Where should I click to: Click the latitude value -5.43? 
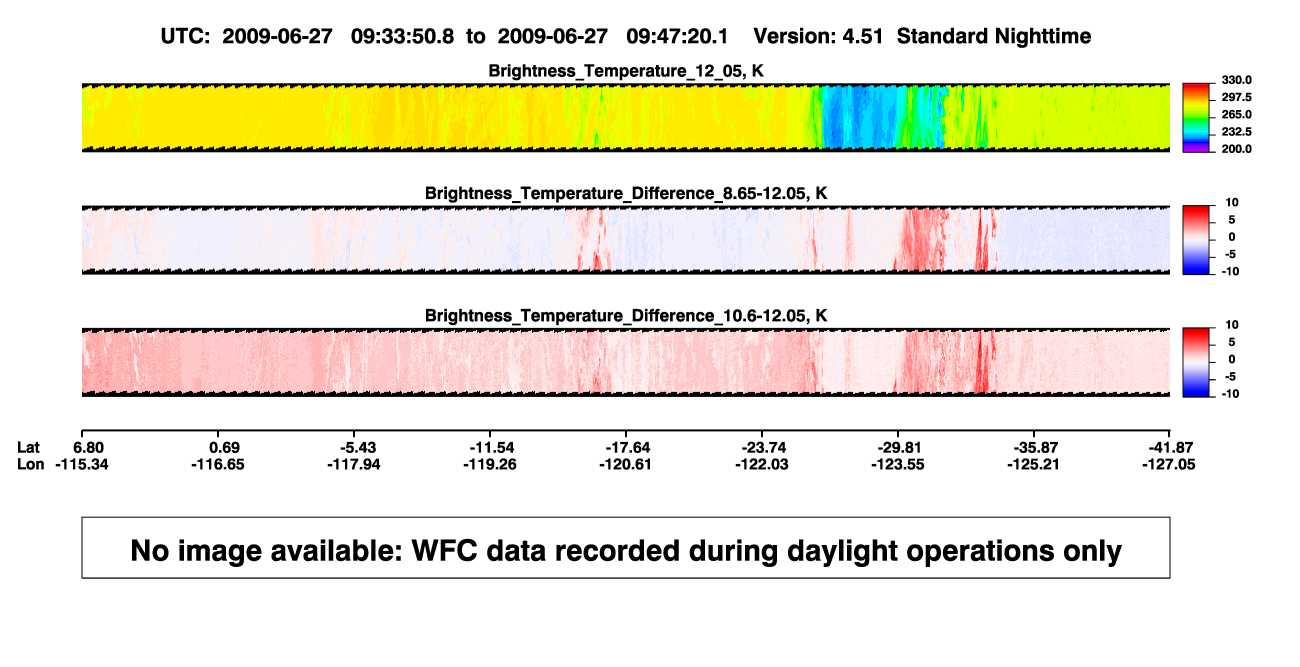(358, 446)
